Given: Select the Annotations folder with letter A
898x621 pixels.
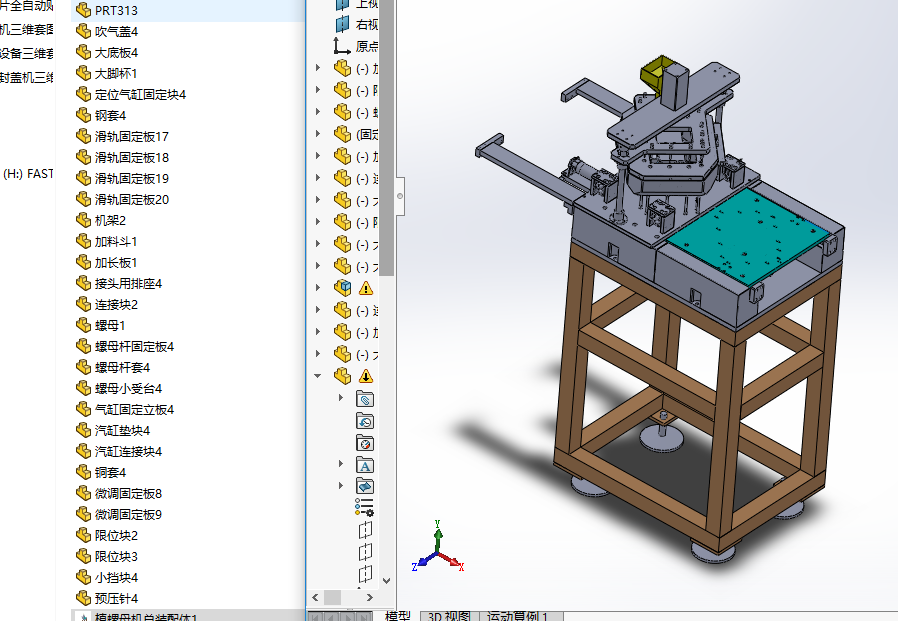Looking at the screenshot, I should 365,465.
